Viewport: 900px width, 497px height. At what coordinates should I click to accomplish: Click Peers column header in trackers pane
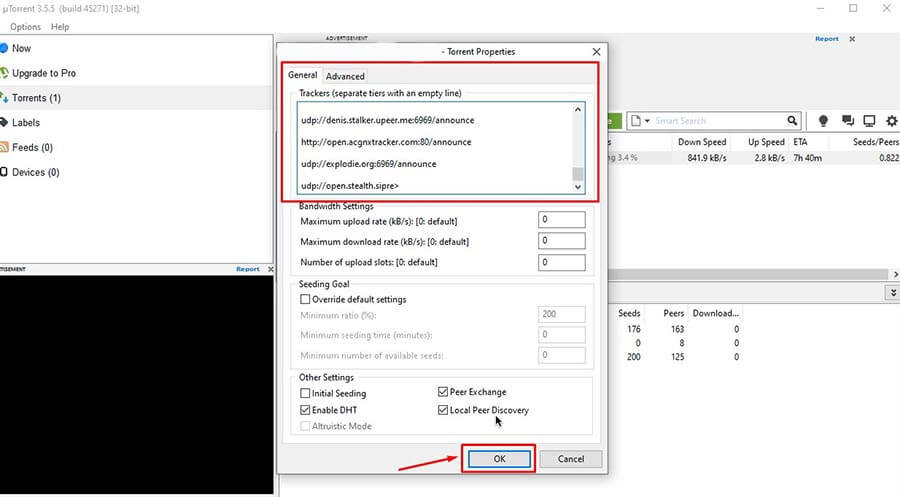(673, 313)
